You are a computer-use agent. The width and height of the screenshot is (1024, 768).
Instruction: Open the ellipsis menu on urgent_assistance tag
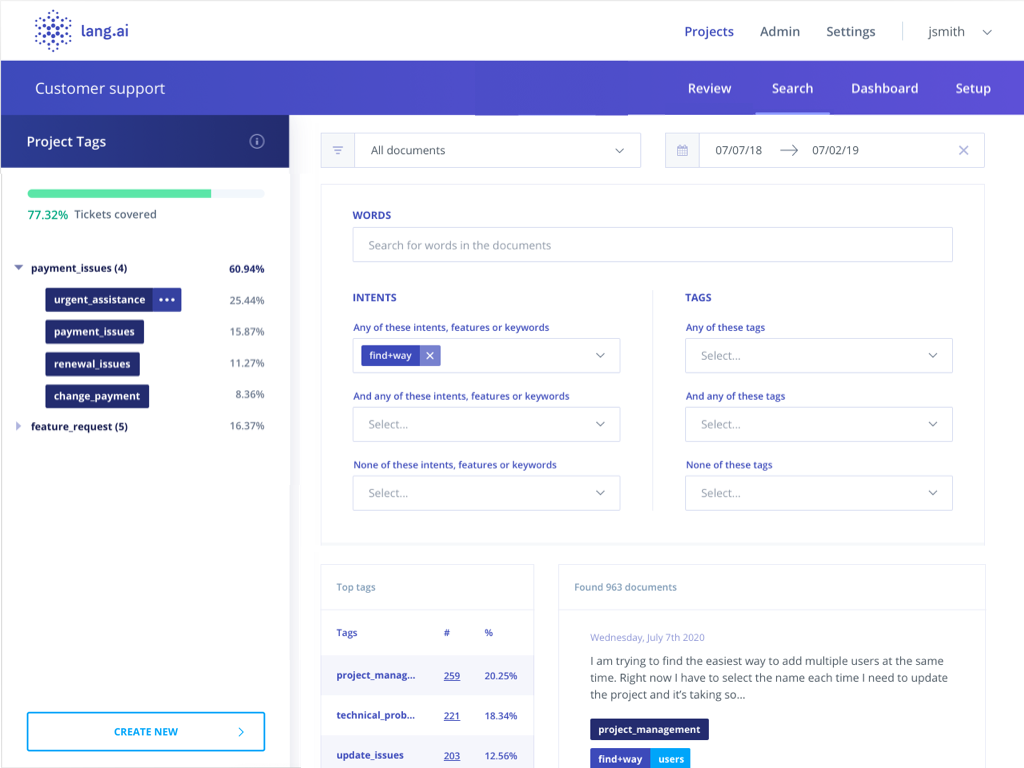click(x=167, y=299)
